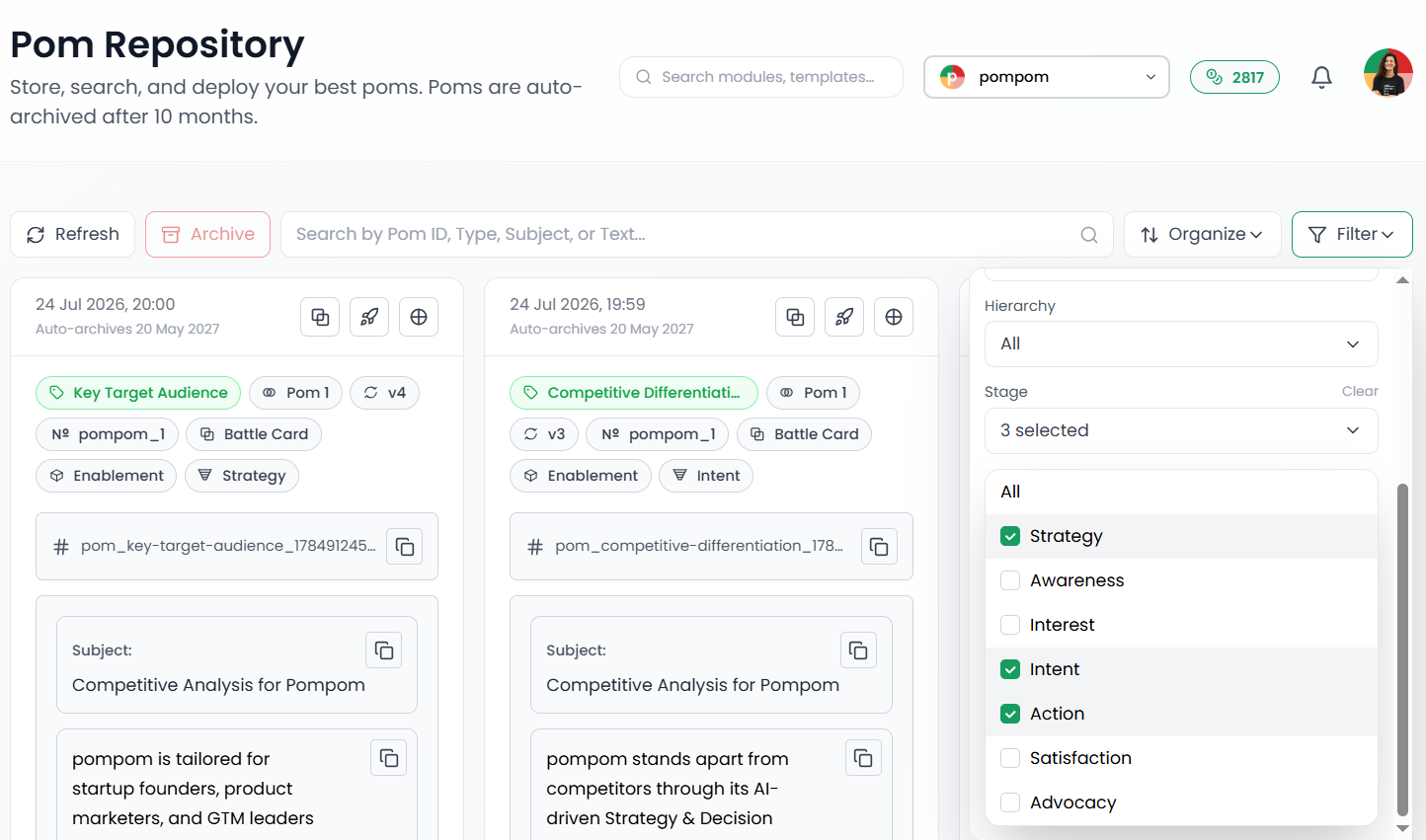Copy the 'pompom is tailored for' body text

(x=389, y=758)
